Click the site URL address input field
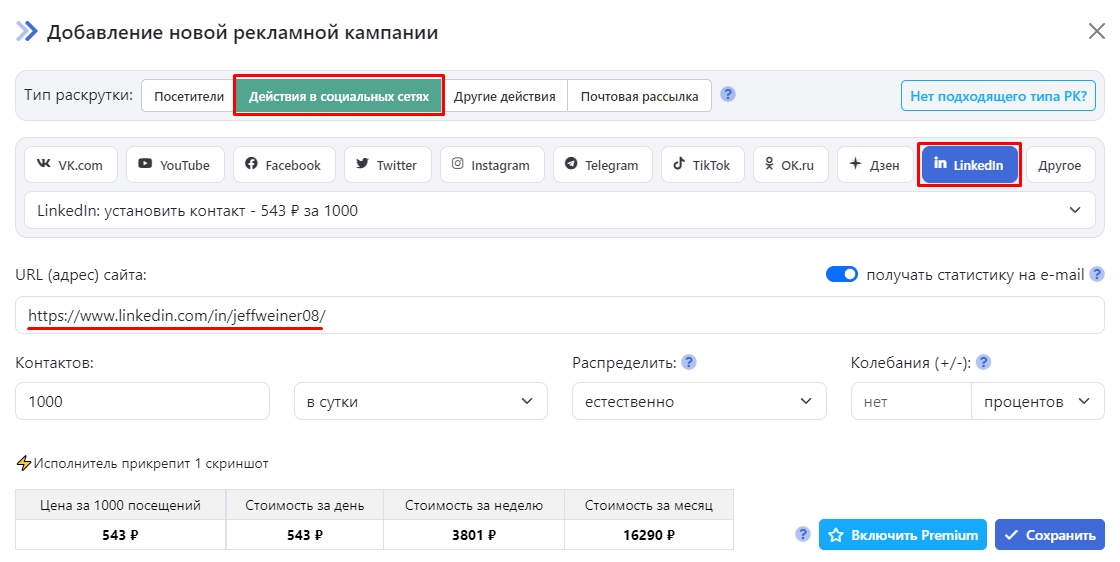The height and width of the screenshot is (562, 1120). click(x=560, y=316)
